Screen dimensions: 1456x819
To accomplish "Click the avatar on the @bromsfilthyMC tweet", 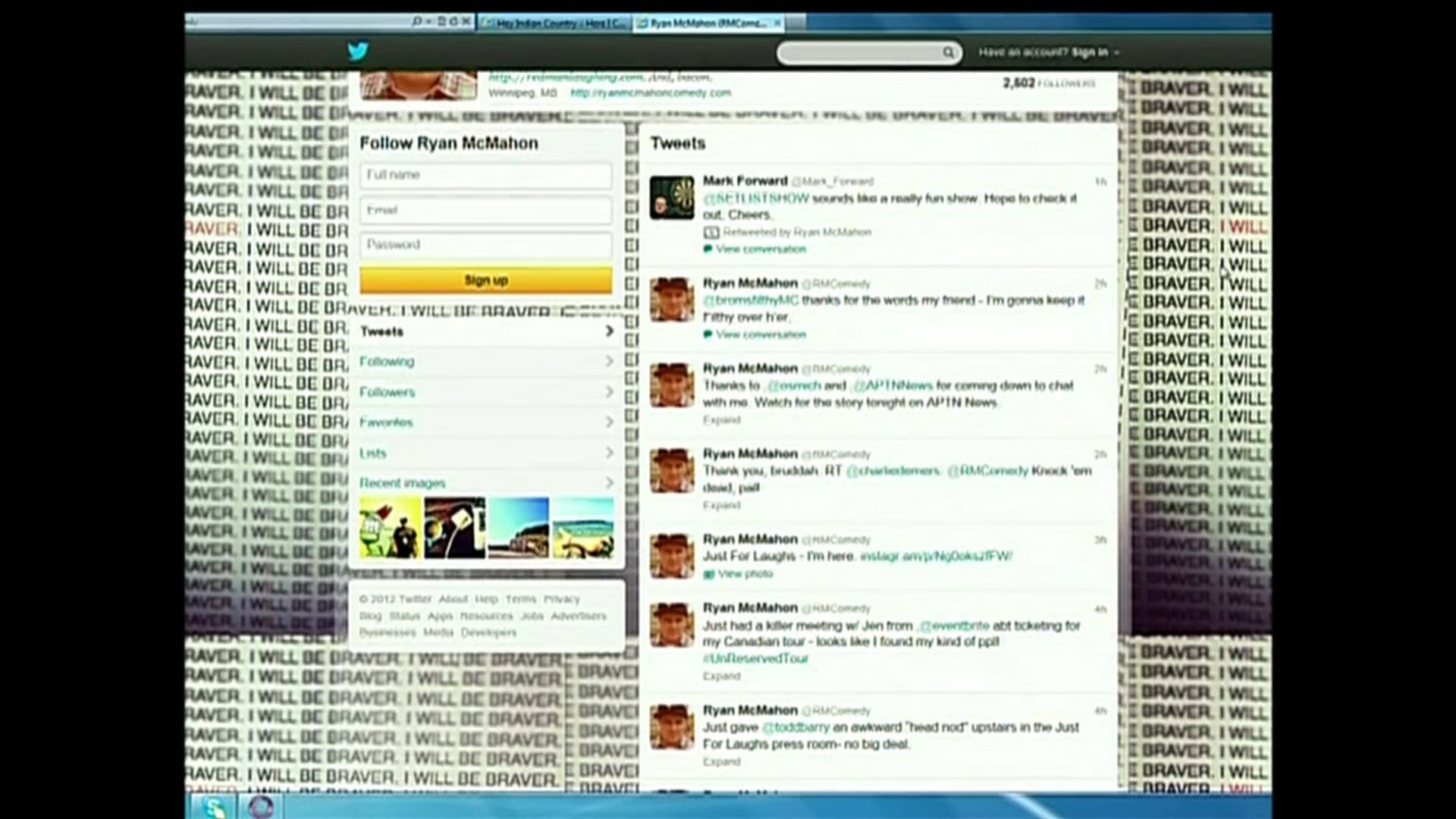I will [x=672, y=300].
